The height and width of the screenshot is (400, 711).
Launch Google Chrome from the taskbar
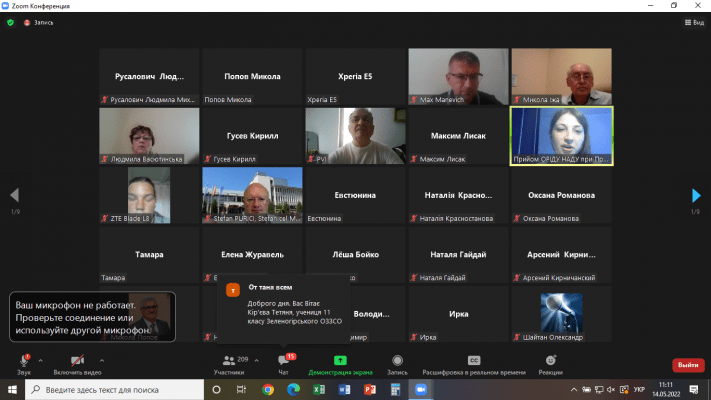268,390
